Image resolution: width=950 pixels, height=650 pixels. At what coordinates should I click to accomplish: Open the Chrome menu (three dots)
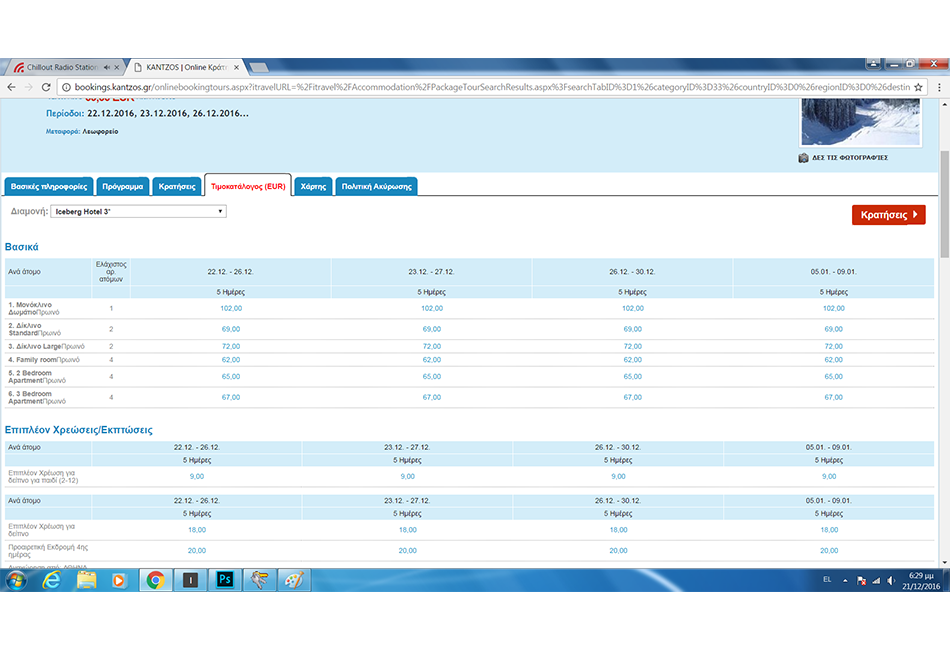941,87
